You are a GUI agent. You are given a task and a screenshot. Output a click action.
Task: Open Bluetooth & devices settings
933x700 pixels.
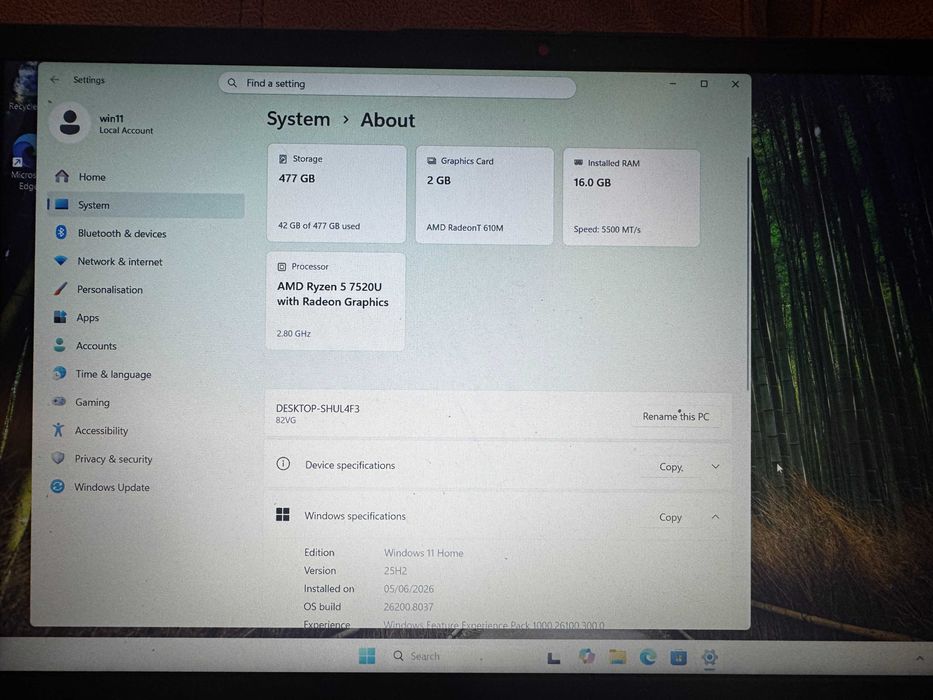coord(146,233)
